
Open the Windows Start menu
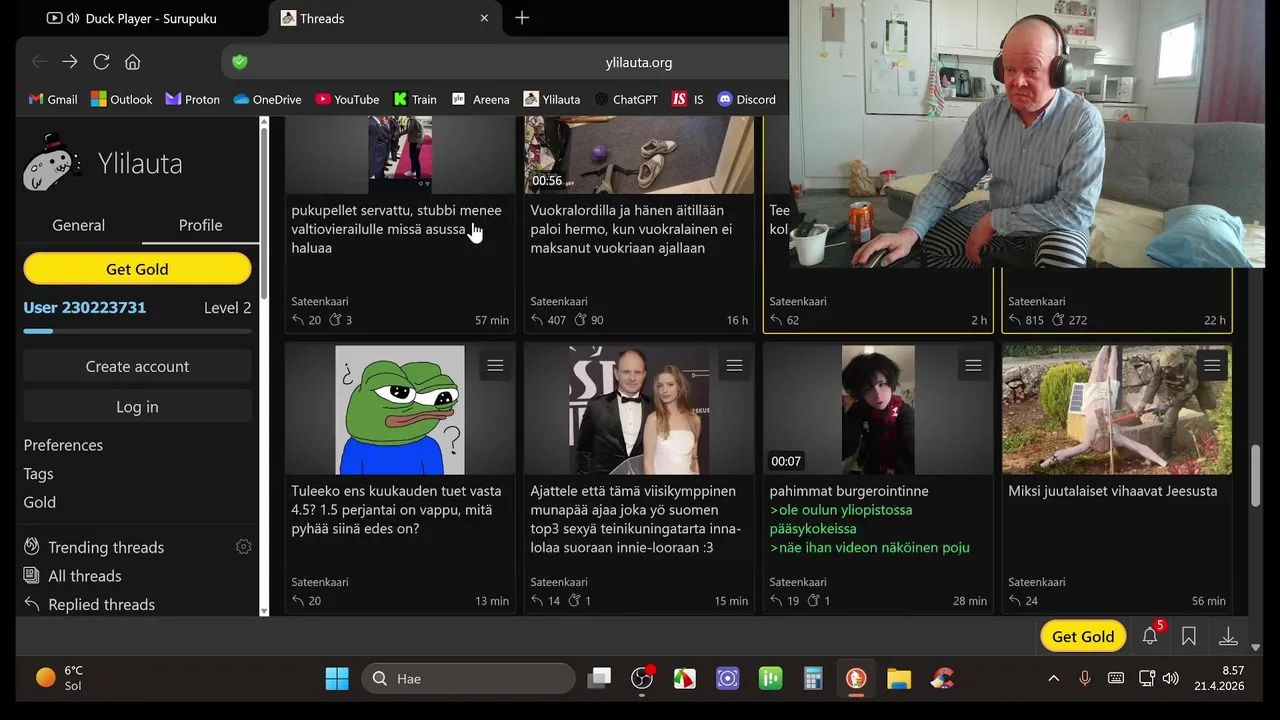pos(337,678)
